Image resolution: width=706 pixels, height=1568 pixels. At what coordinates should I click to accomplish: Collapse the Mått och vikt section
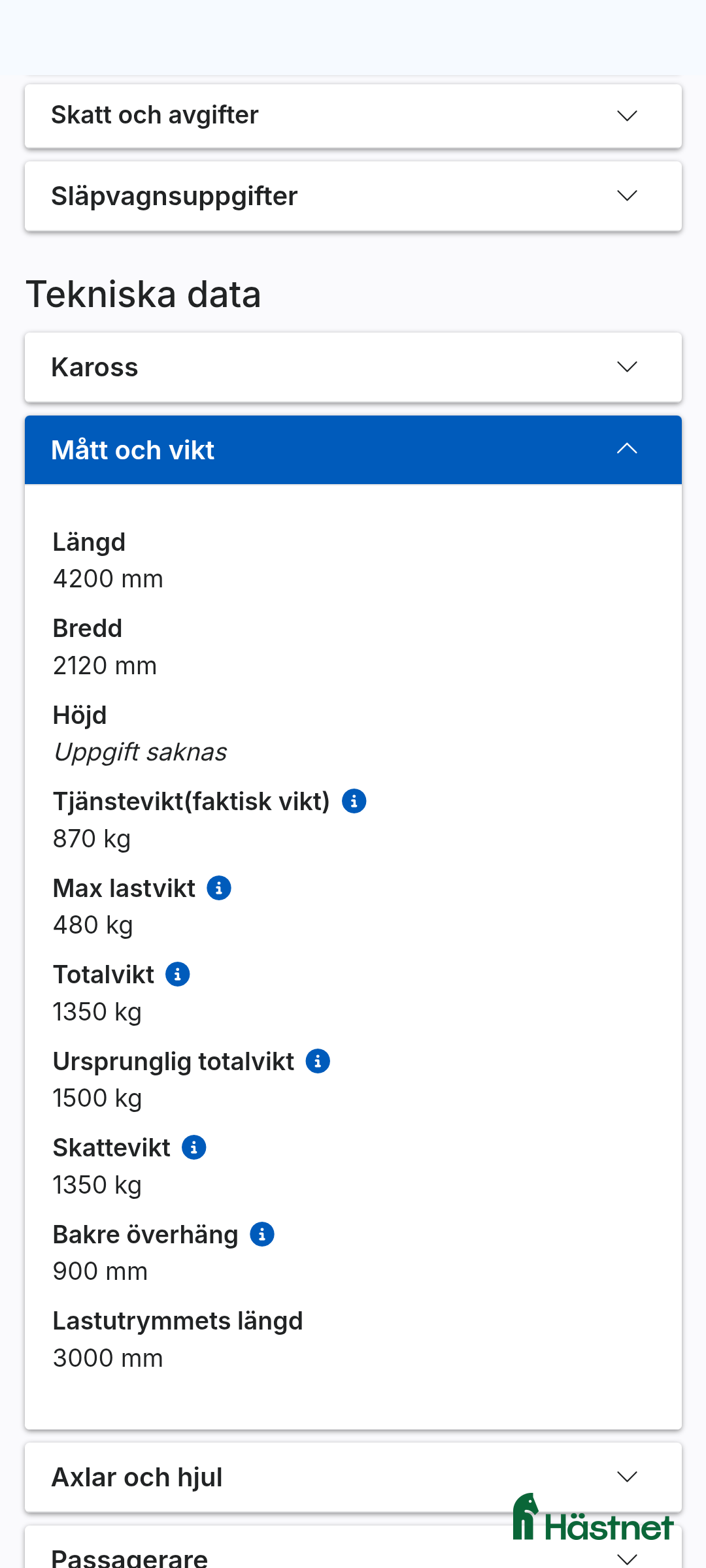pos(353,449)
